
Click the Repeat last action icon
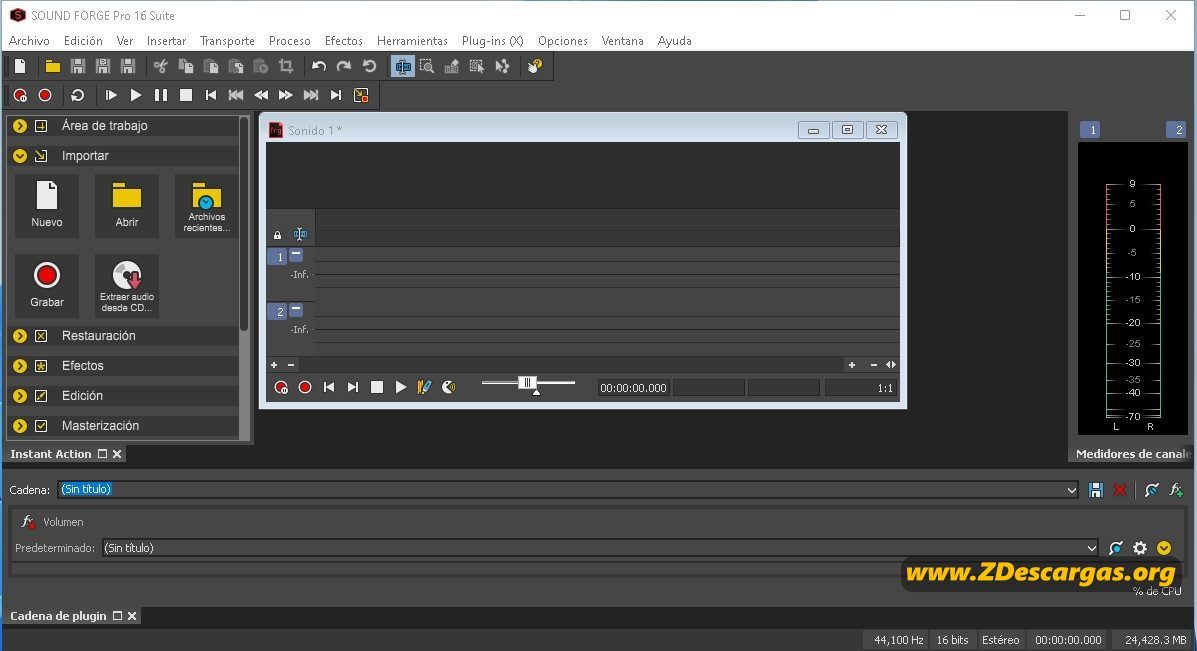pos(369,66)
